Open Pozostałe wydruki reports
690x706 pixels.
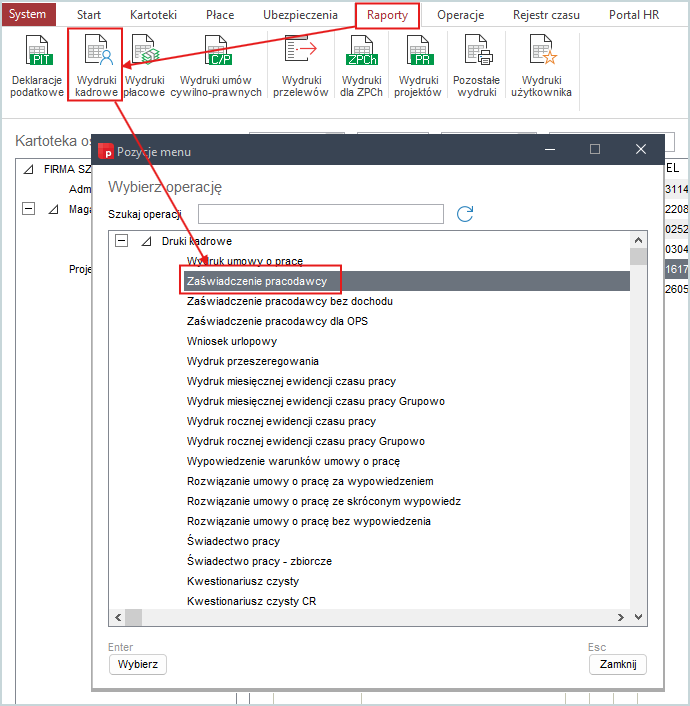coord(477,66)
